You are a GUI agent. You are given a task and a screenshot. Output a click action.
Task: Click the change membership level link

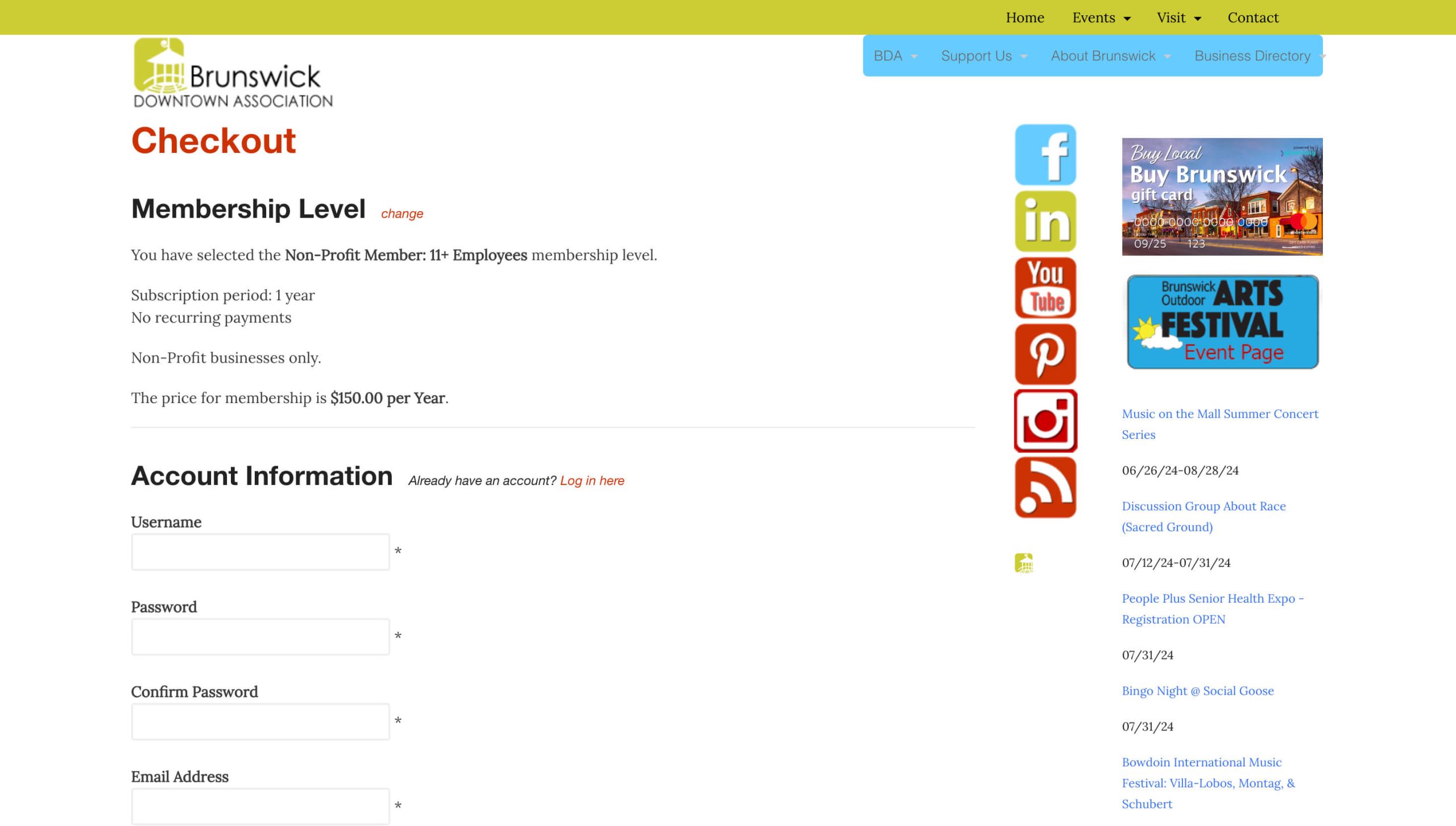coord(402,213)
